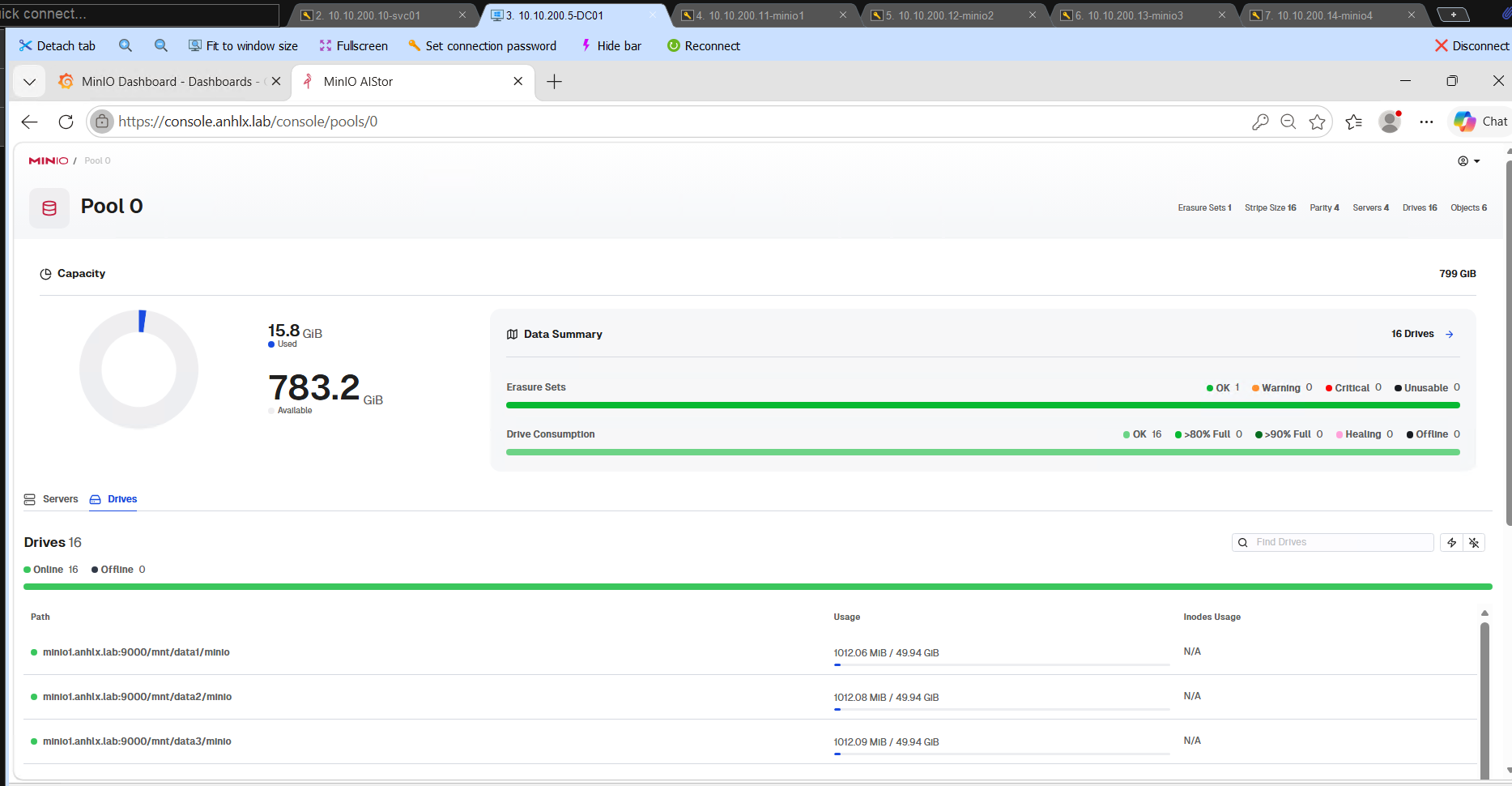Open Copilot Chat sidebar
This screenshot has width=1512, height=786.
(x=1480, y=122)
